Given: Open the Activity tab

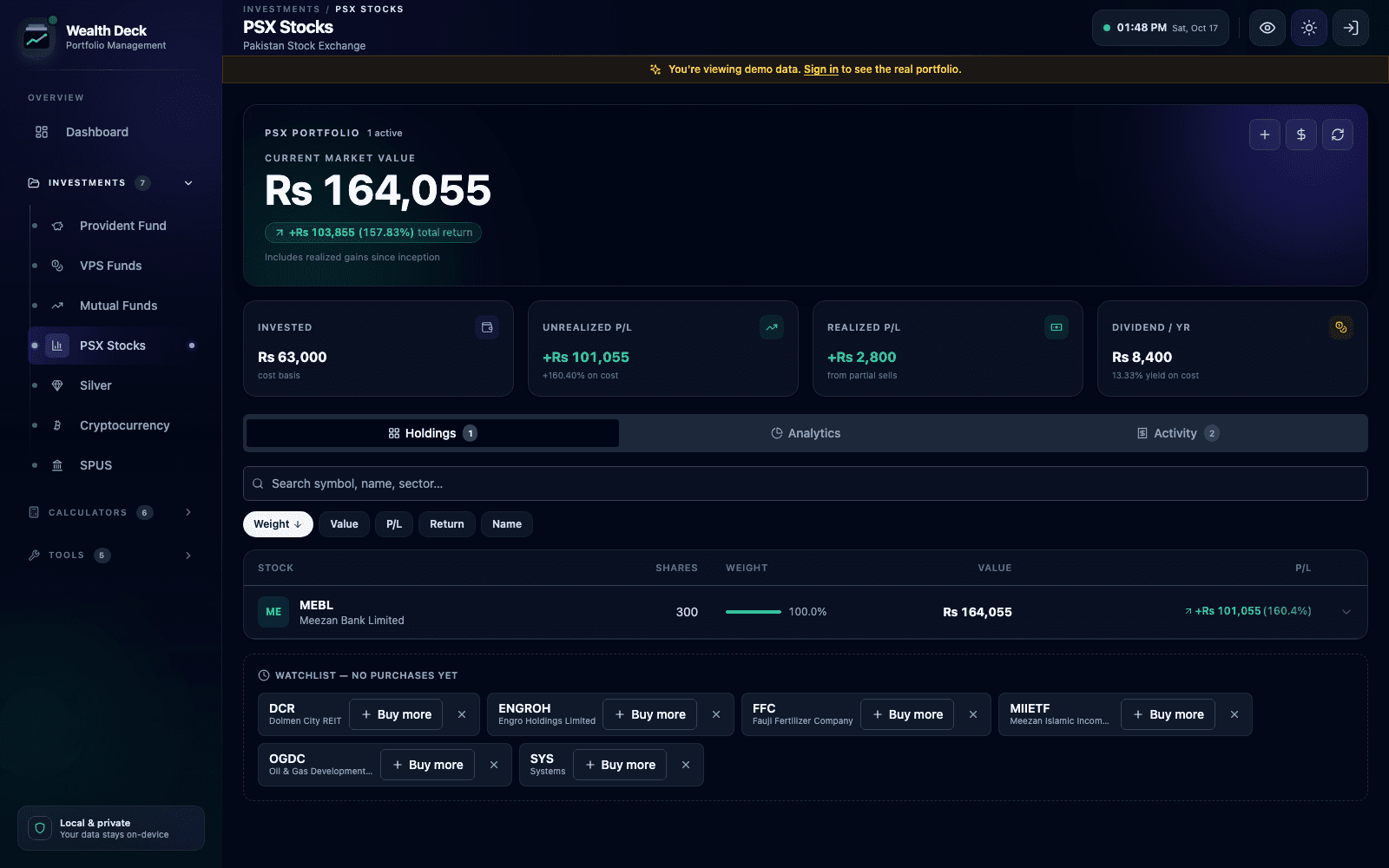Looking at the screenshot, I should click(x=1178, y=433).
